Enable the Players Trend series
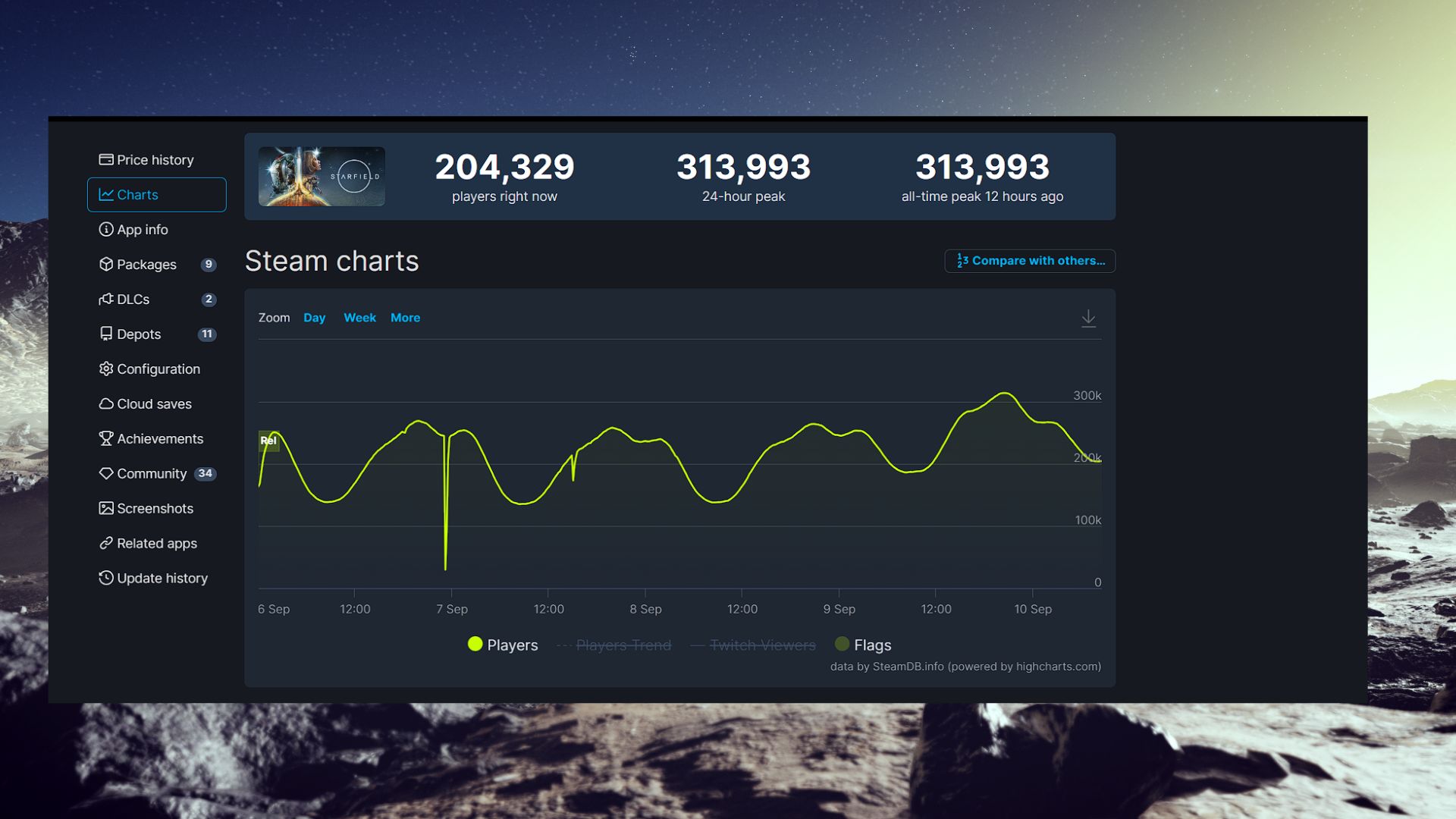 pos(614,645)
